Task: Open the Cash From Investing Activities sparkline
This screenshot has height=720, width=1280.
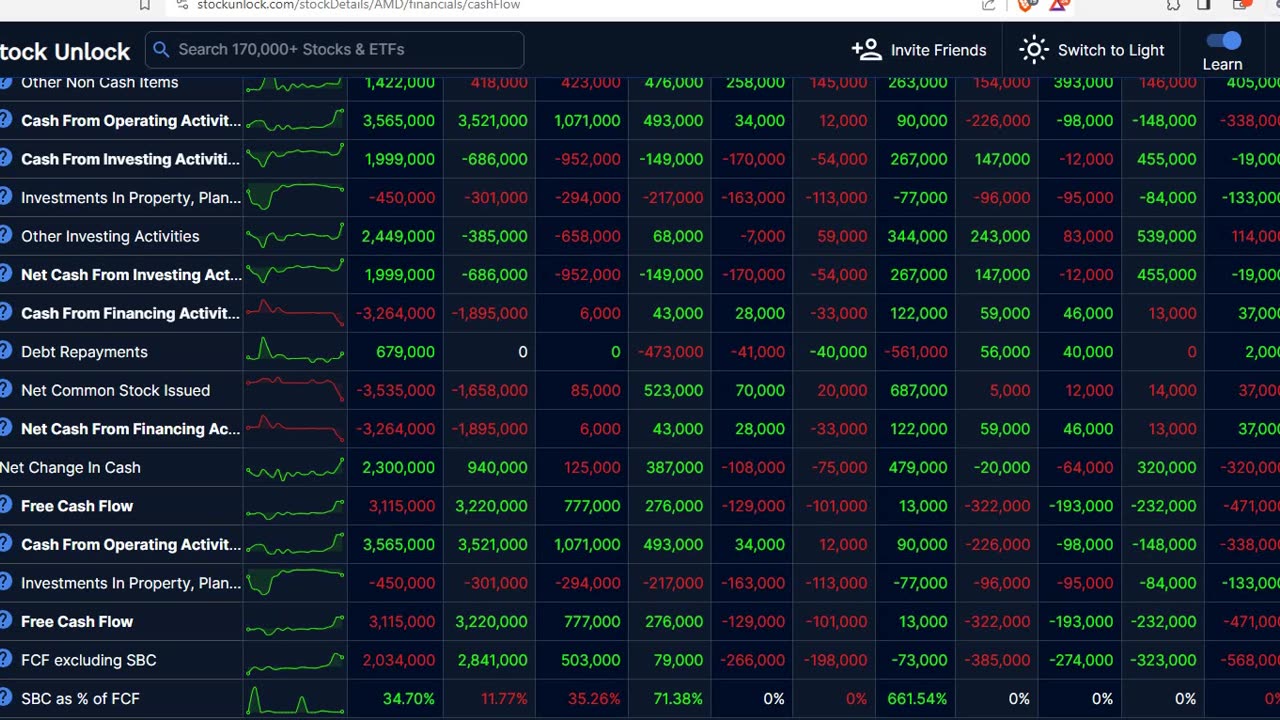Action: [x=295, y=158]
